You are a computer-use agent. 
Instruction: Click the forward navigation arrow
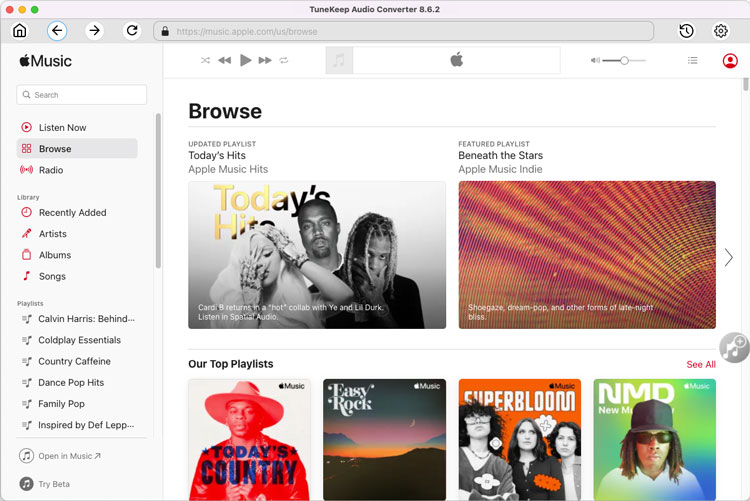pyautogui.click(x=94, y=31)
